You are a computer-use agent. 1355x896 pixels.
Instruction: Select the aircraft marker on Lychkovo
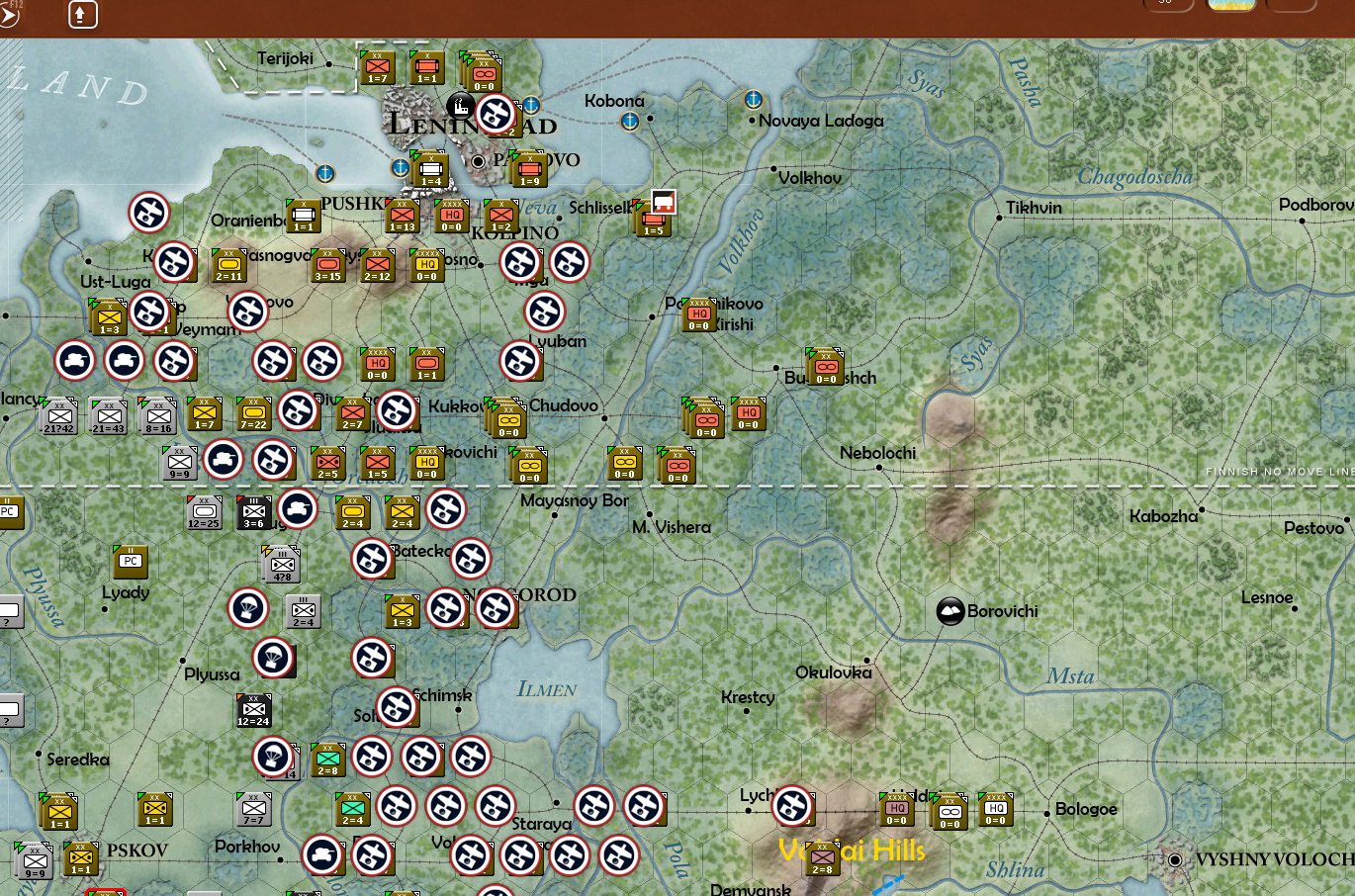792,806
